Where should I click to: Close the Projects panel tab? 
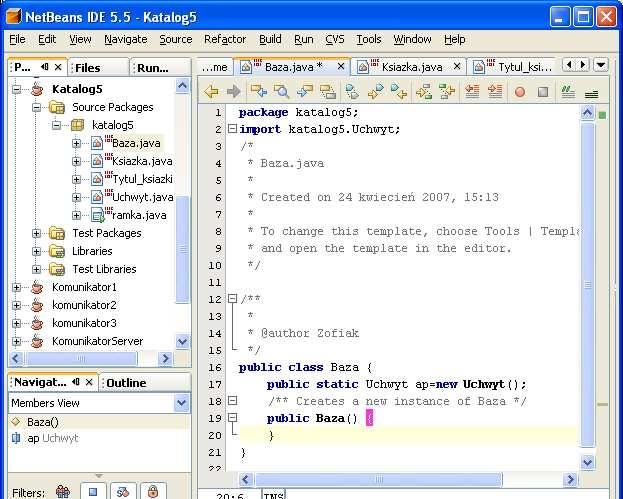pos(58,67)
